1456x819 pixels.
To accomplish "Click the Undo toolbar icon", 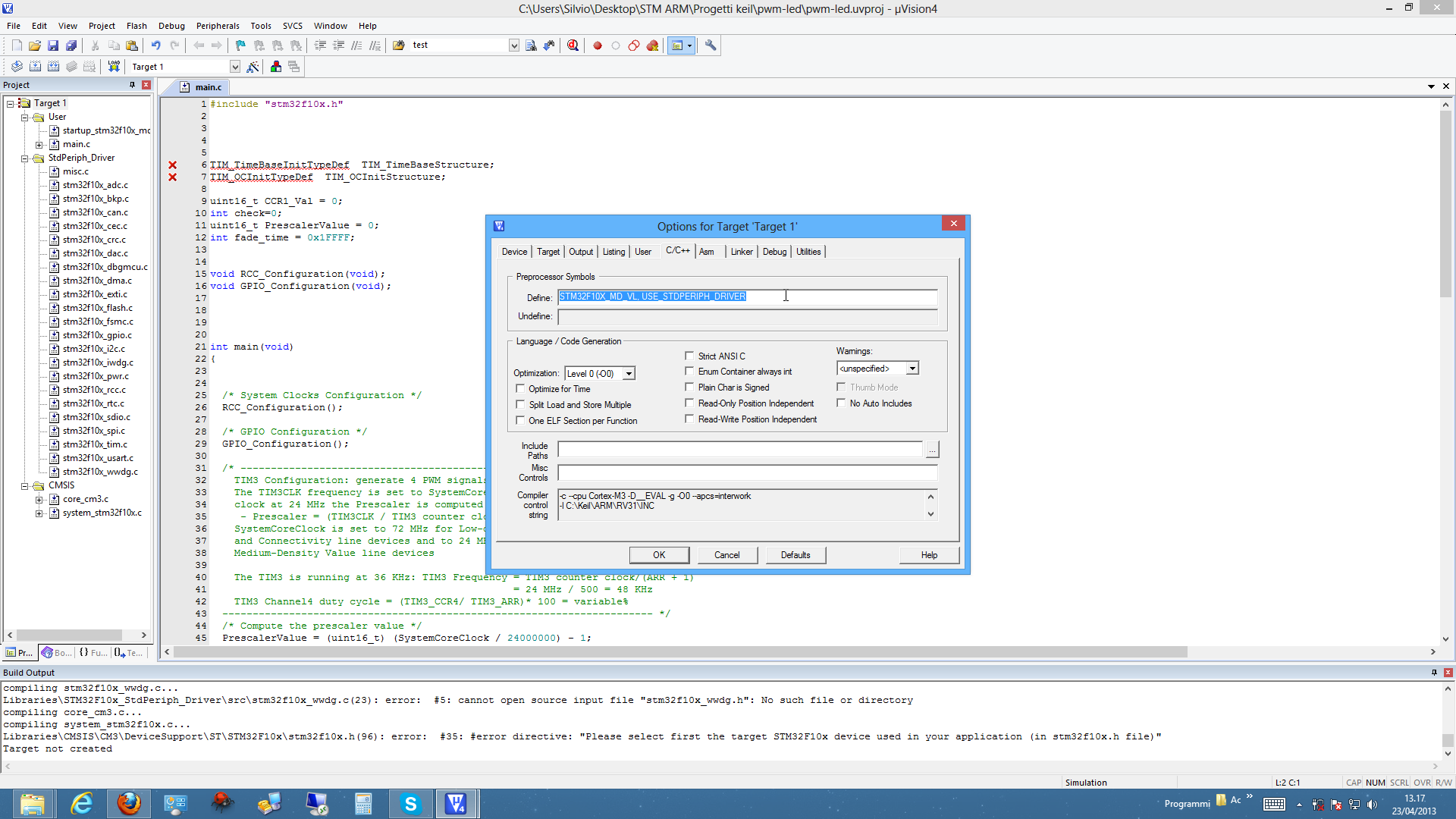I will 155,45.
